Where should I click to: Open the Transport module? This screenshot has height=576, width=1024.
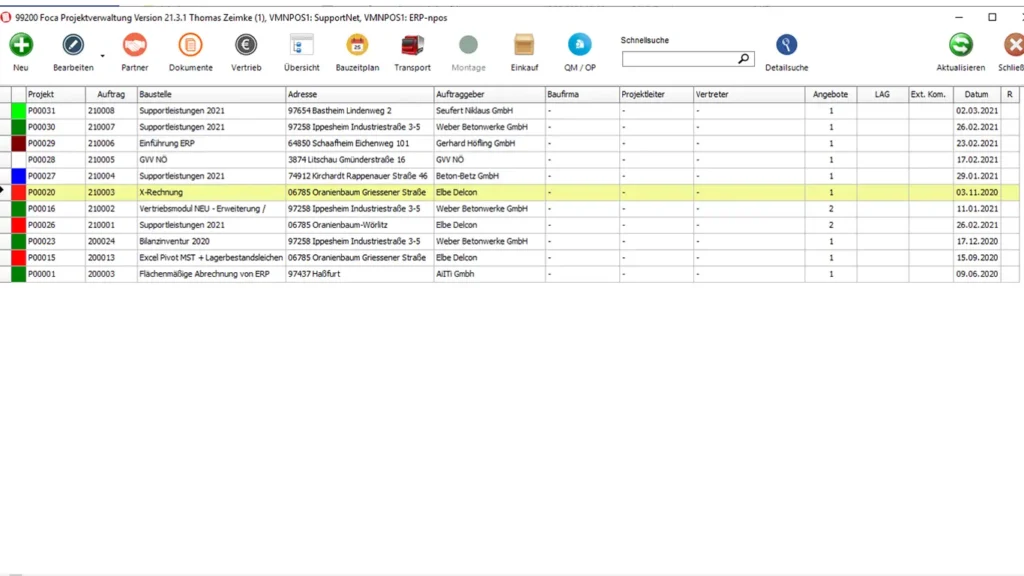[x=412, y=46]
